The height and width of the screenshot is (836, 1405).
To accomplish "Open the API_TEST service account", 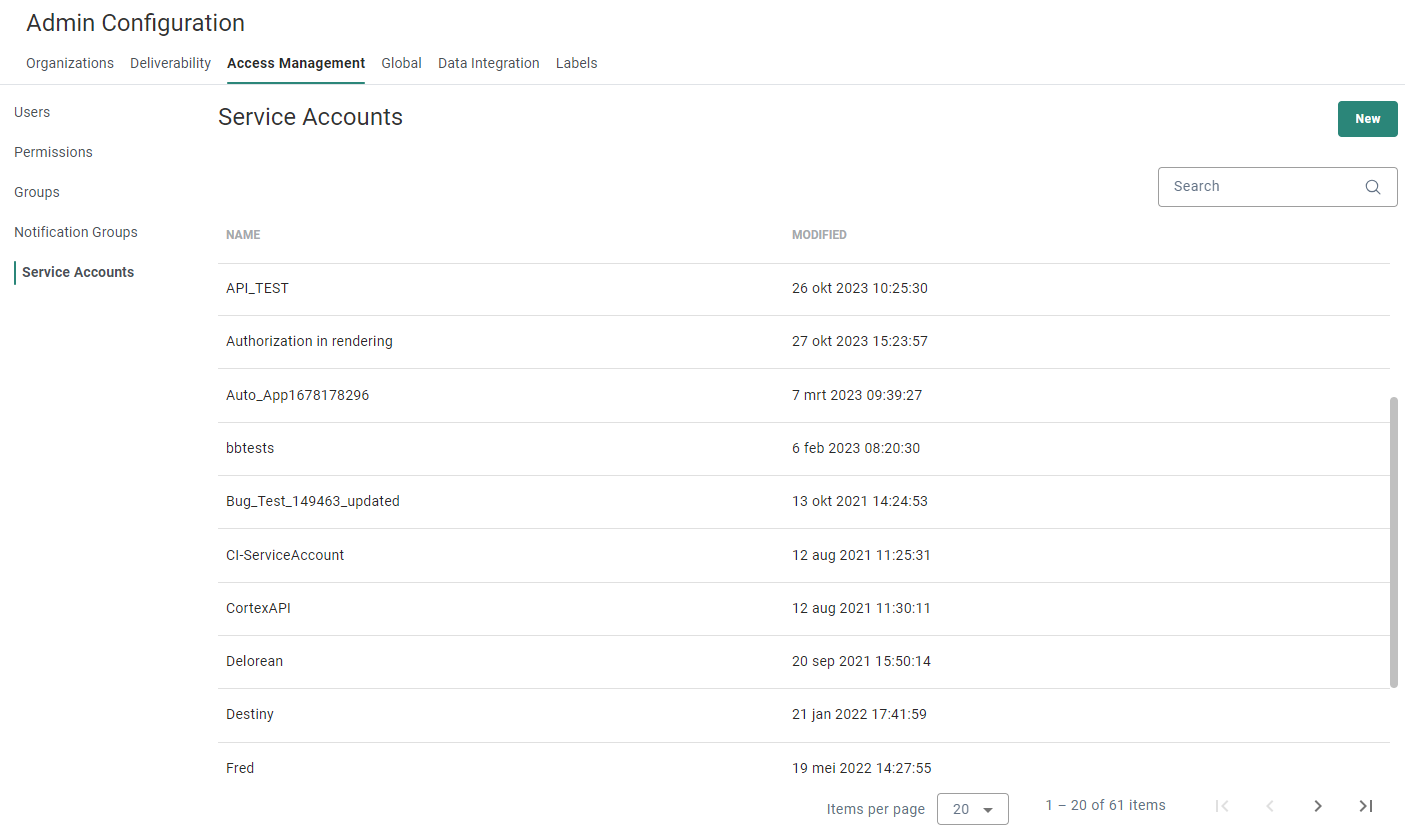I will (x=257, y=288).
